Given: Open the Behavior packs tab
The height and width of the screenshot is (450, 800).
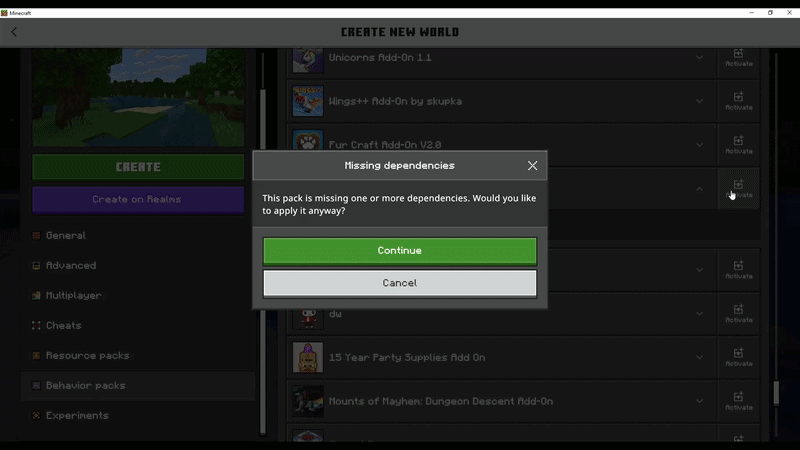Looking at the screenshot, I should tap(138, 386).
